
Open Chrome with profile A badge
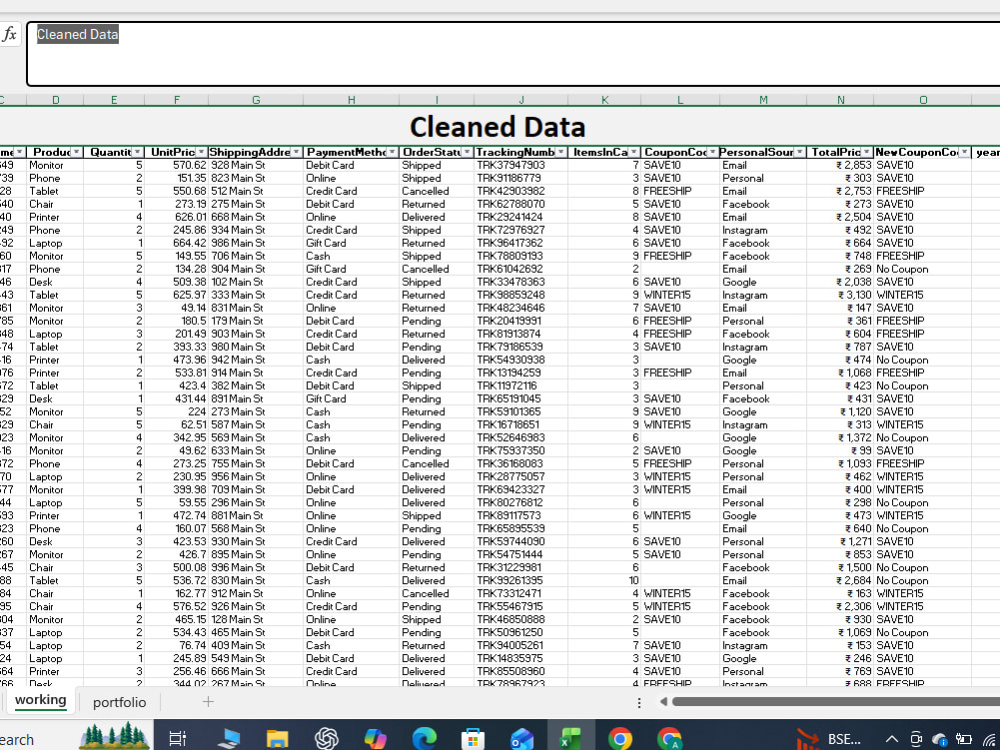[x=669, y=739]
